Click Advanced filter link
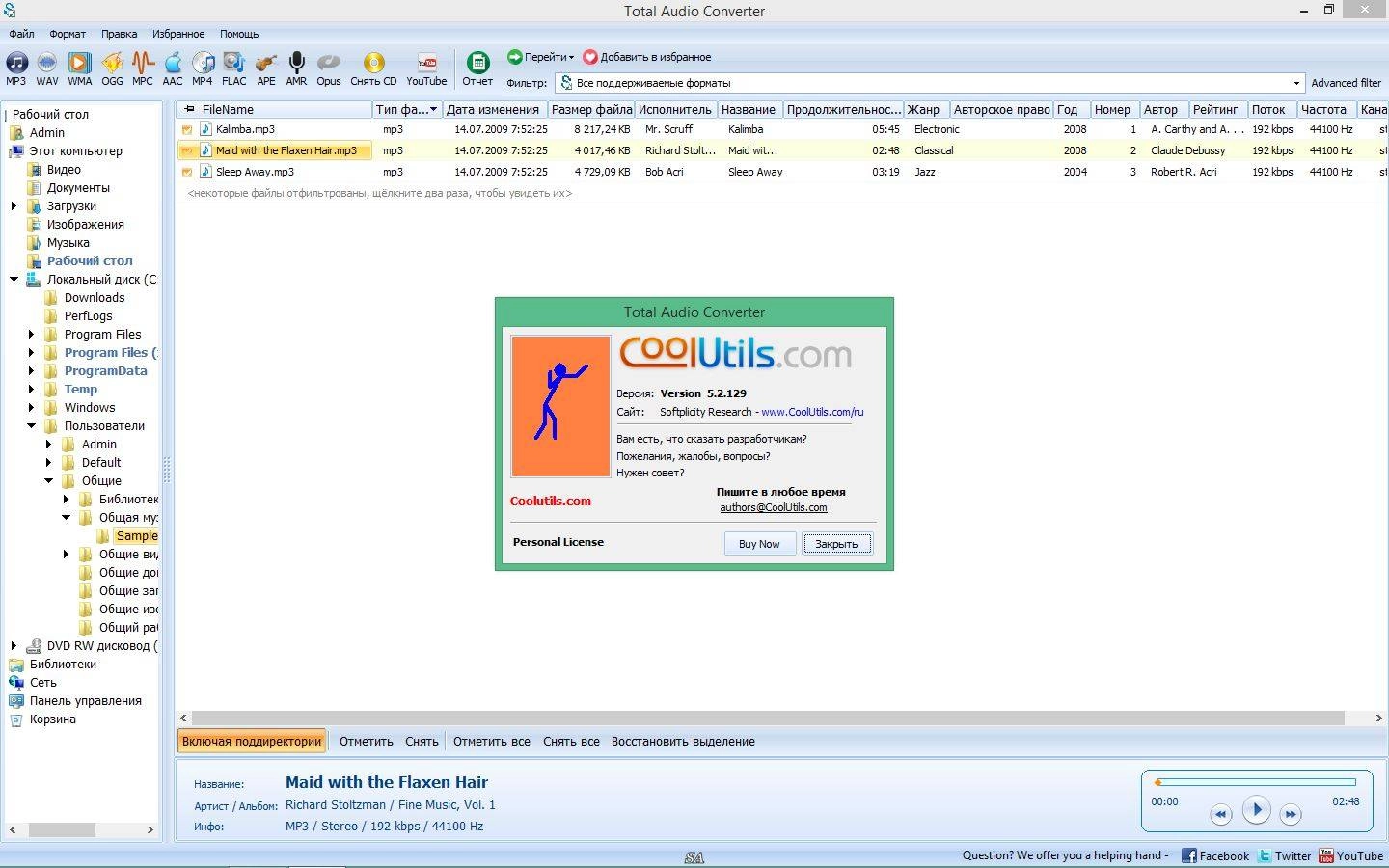The image size is (1389, 868). click(x=1346, y=83)
